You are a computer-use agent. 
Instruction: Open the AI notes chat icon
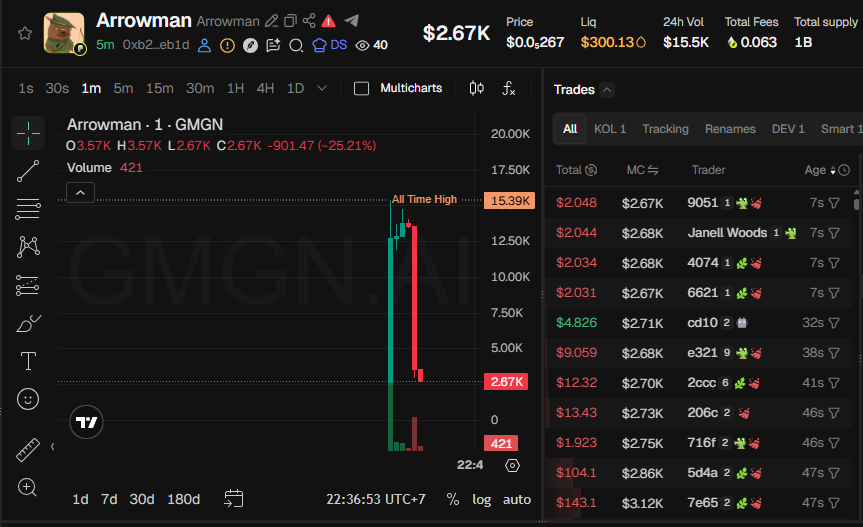coord(273,45)
